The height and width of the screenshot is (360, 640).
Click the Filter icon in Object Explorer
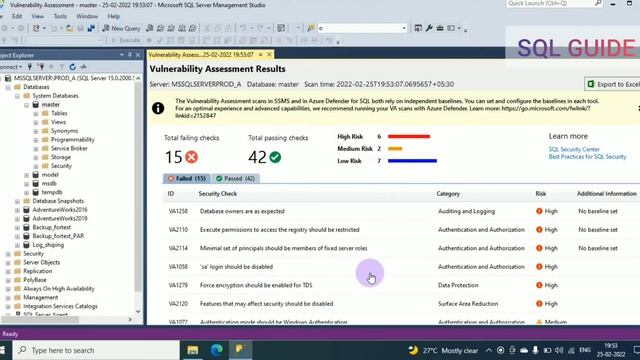click(62, 67)
